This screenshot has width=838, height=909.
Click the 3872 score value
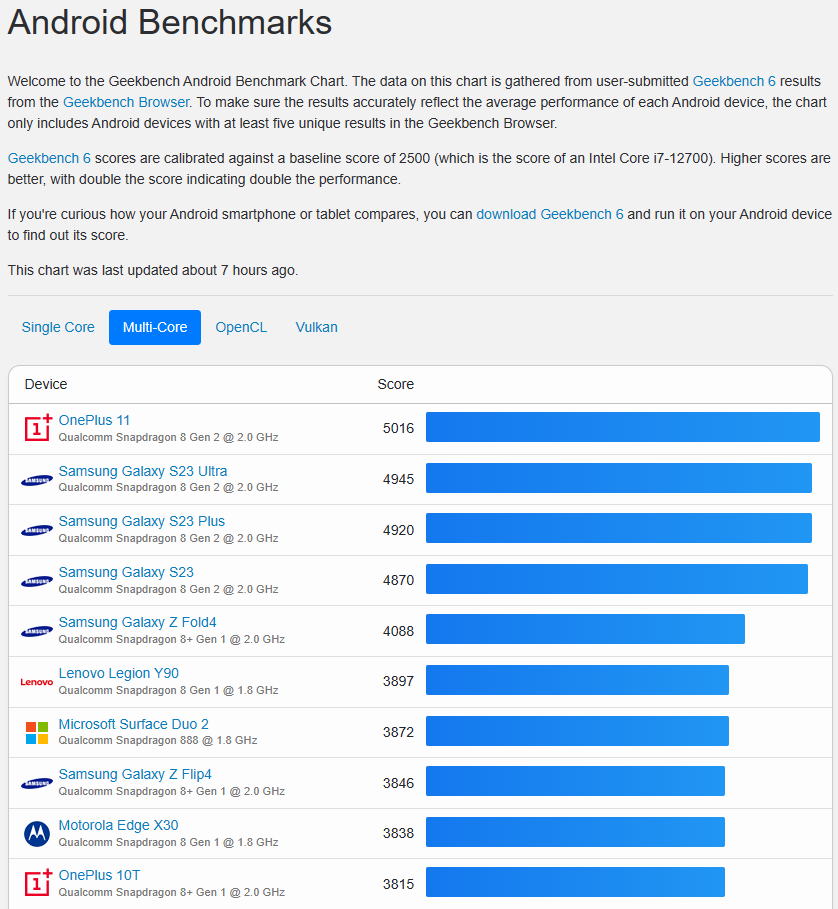coord(398,732)
